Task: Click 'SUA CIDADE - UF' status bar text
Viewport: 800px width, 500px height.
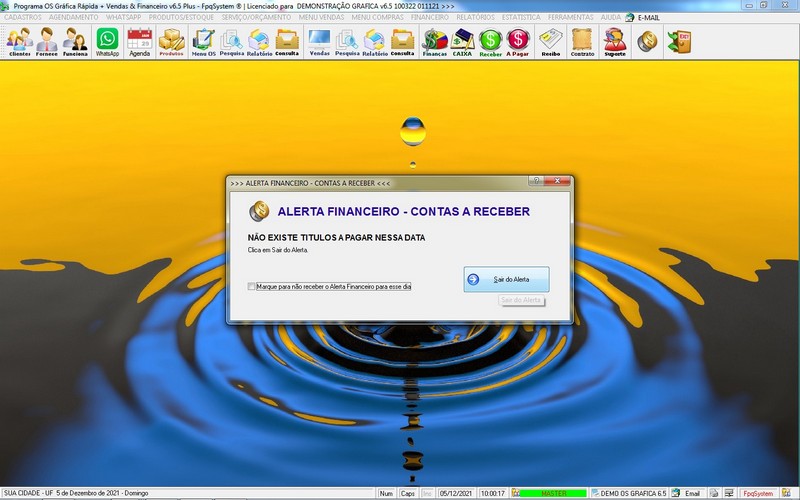Action: (28, 493)
